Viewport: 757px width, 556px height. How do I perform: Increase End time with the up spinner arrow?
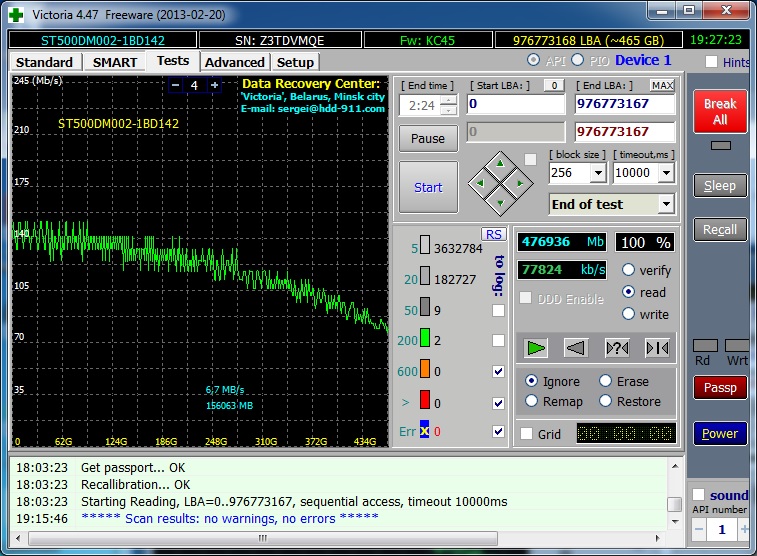(449, 100)
